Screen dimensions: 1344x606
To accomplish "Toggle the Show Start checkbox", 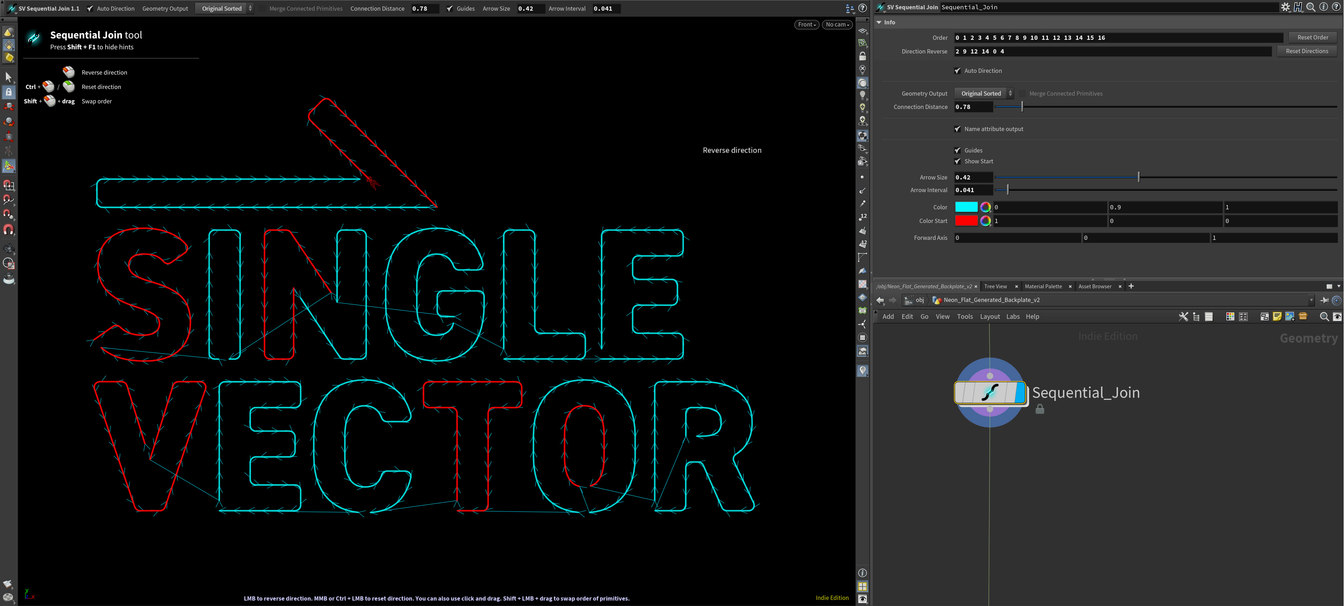I will (957, 160).
